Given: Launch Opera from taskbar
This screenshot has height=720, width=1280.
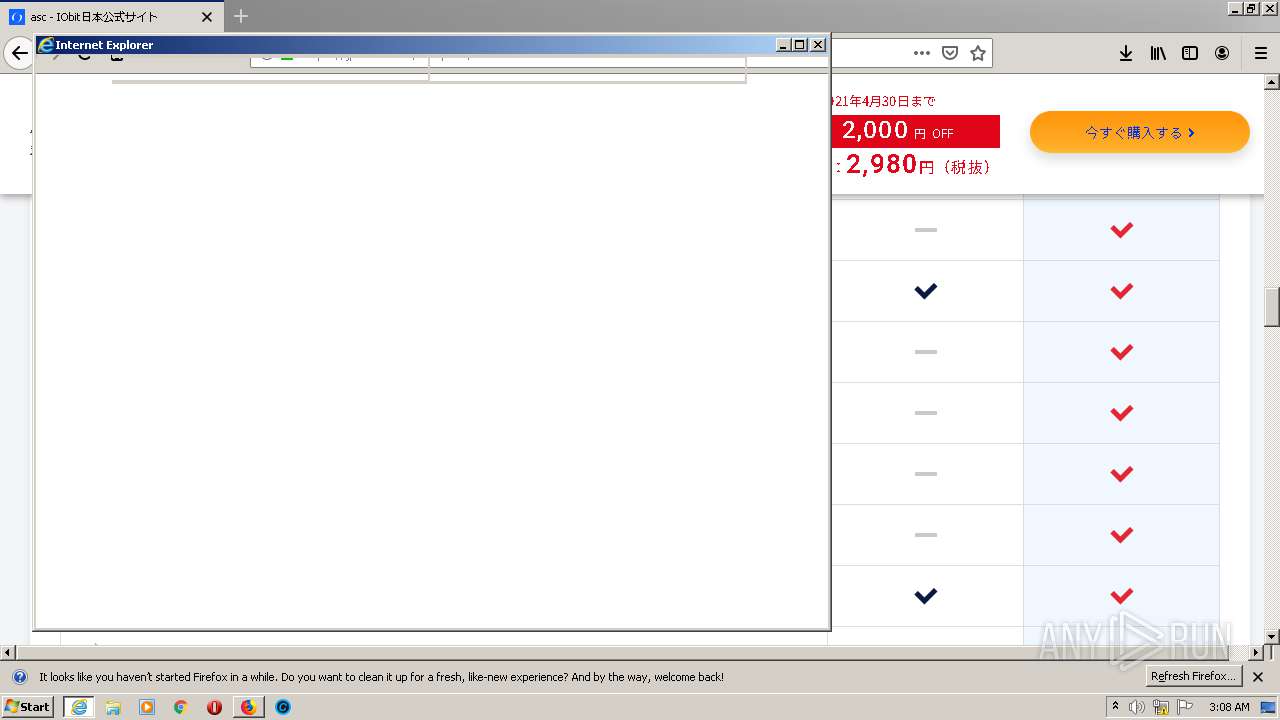Looking at the screenshot, I should click(214, 707).
